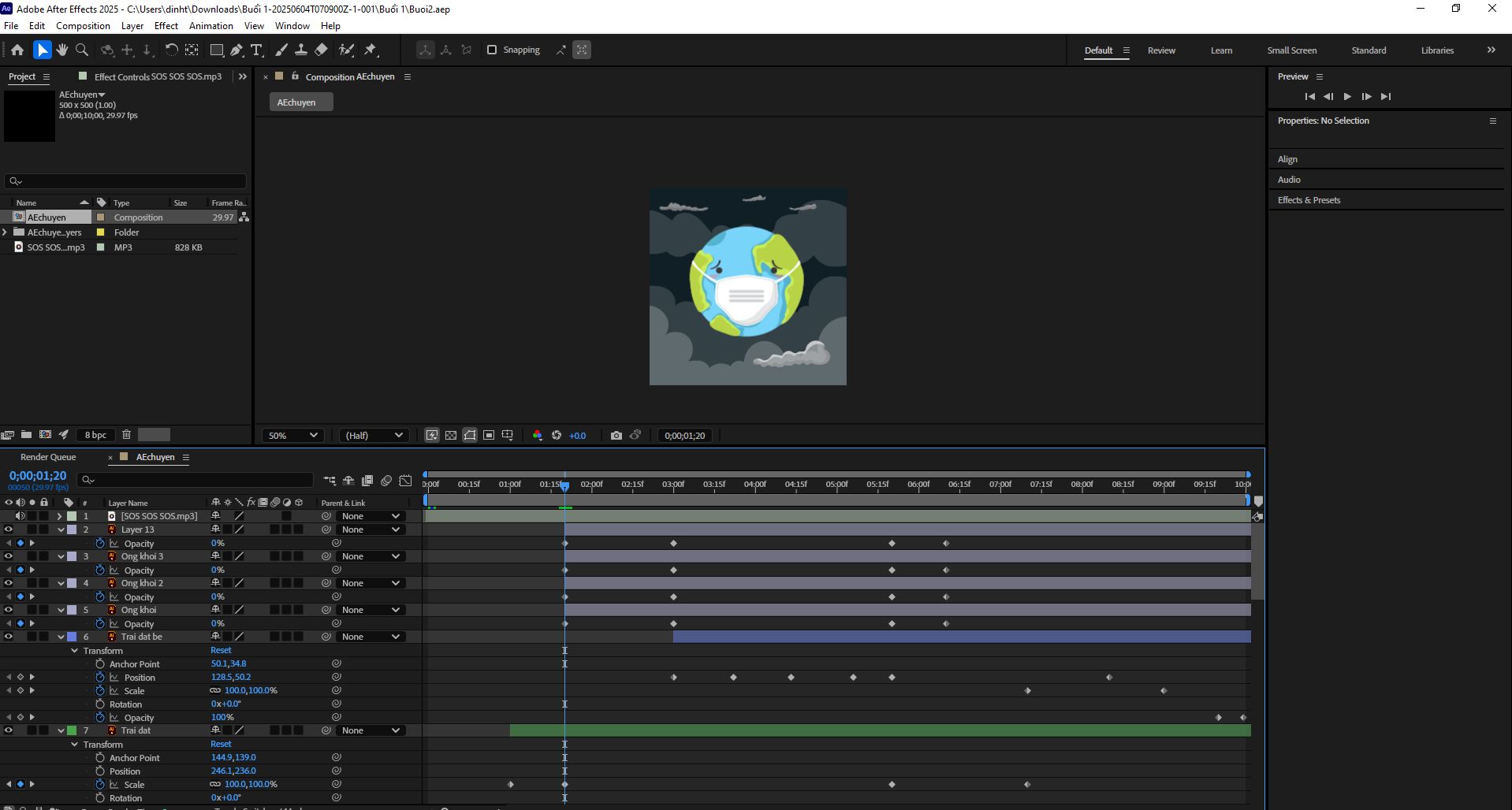
Task: Select the Horizontal Type tool
Action: coord(256,50)
